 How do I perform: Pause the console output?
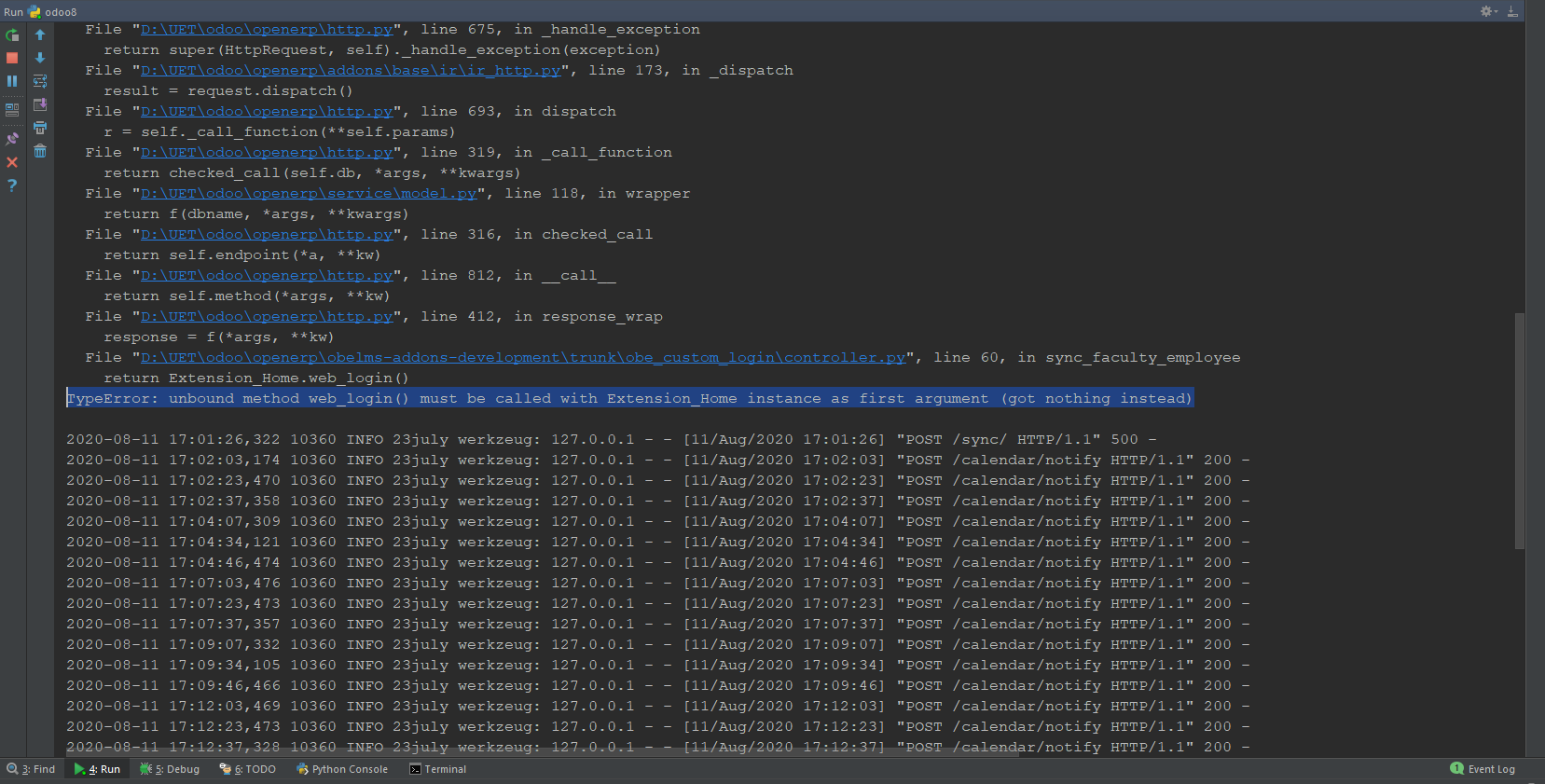point(12,81)
